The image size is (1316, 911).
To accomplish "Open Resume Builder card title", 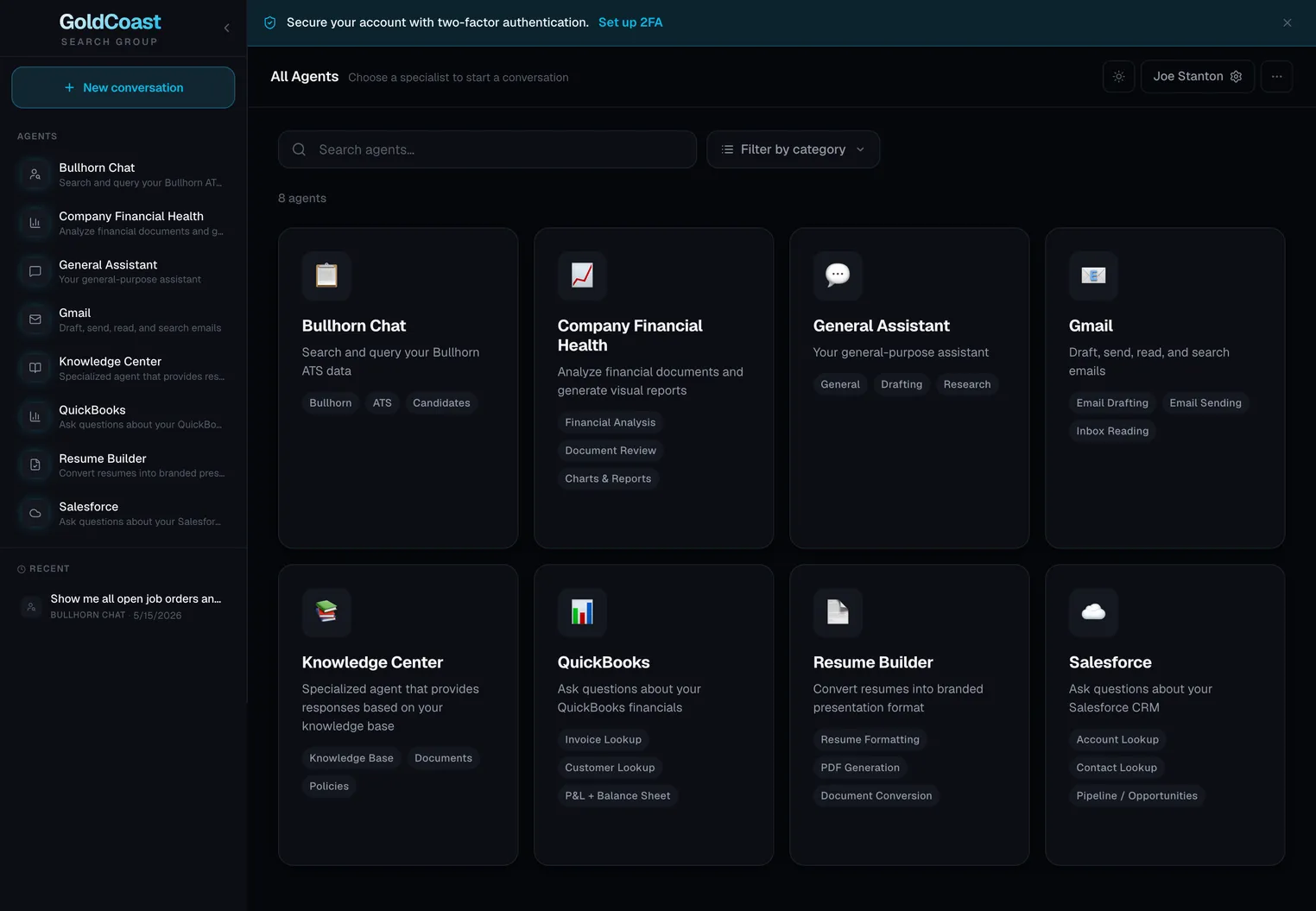I will pos(873,663).
